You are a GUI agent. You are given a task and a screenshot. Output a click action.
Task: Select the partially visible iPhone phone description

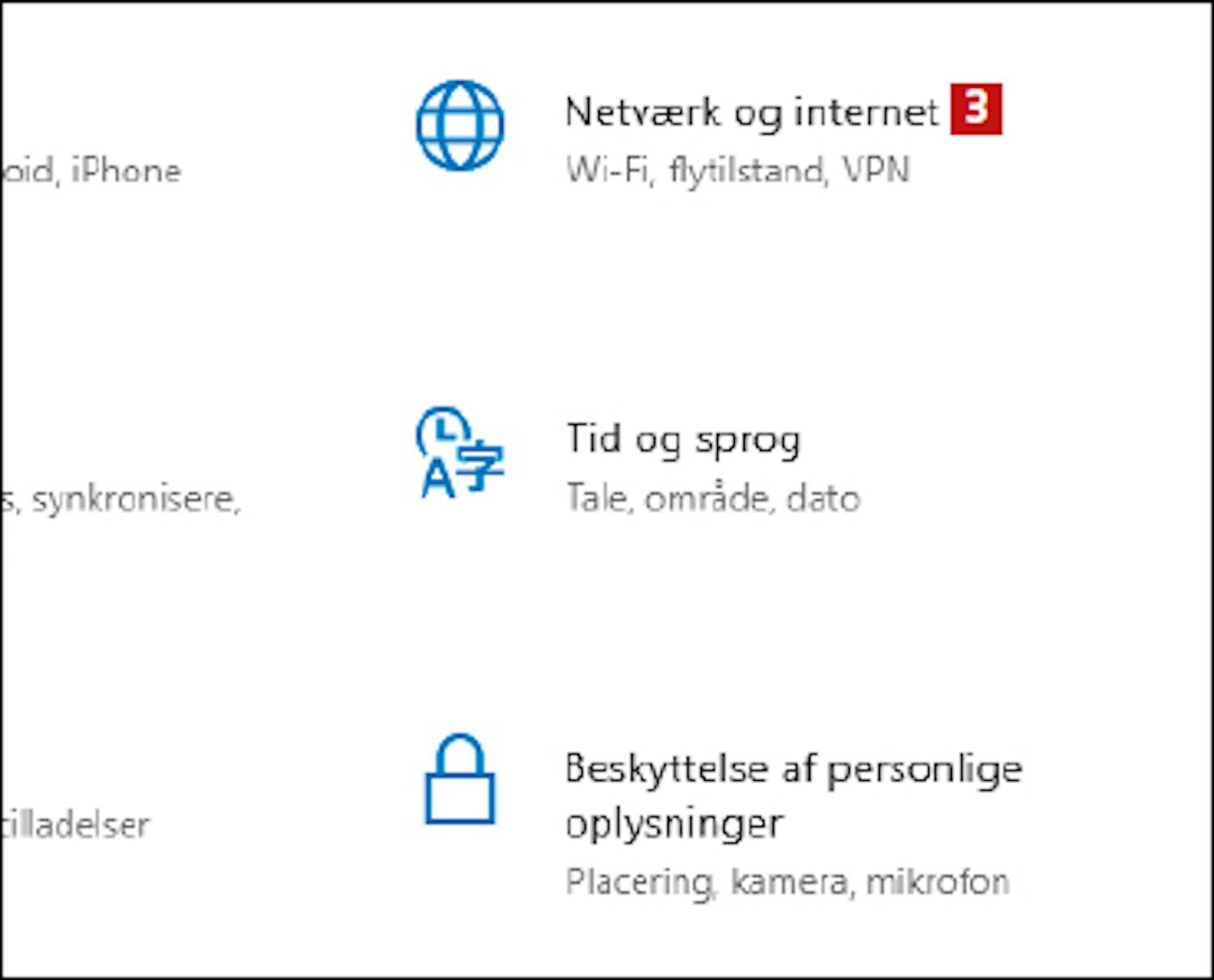[91, 171]
